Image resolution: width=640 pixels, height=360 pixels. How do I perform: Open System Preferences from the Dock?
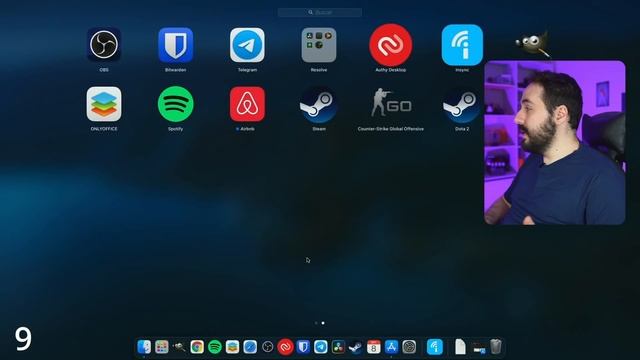[409, 347]
